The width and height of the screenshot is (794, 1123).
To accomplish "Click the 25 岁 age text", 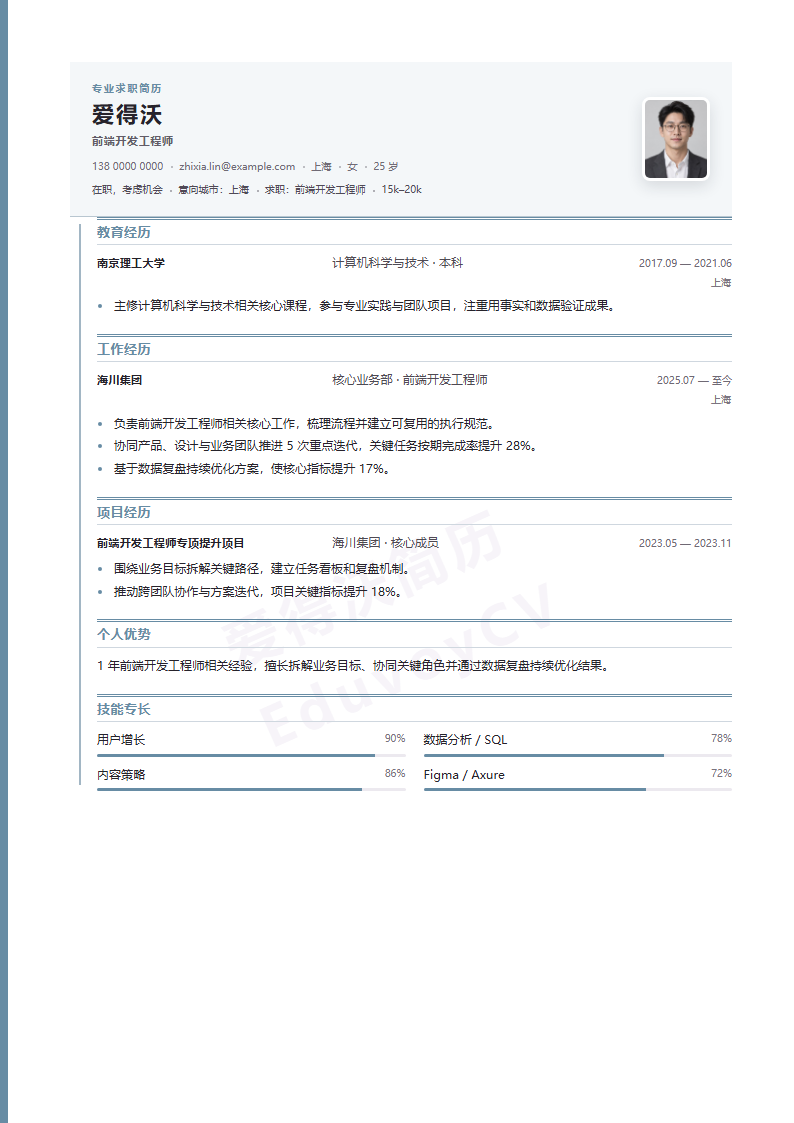I will click(386, 166).
